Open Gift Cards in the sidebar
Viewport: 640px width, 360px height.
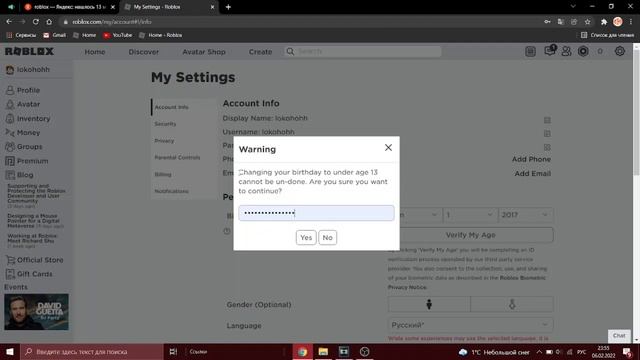click(29, 274)
